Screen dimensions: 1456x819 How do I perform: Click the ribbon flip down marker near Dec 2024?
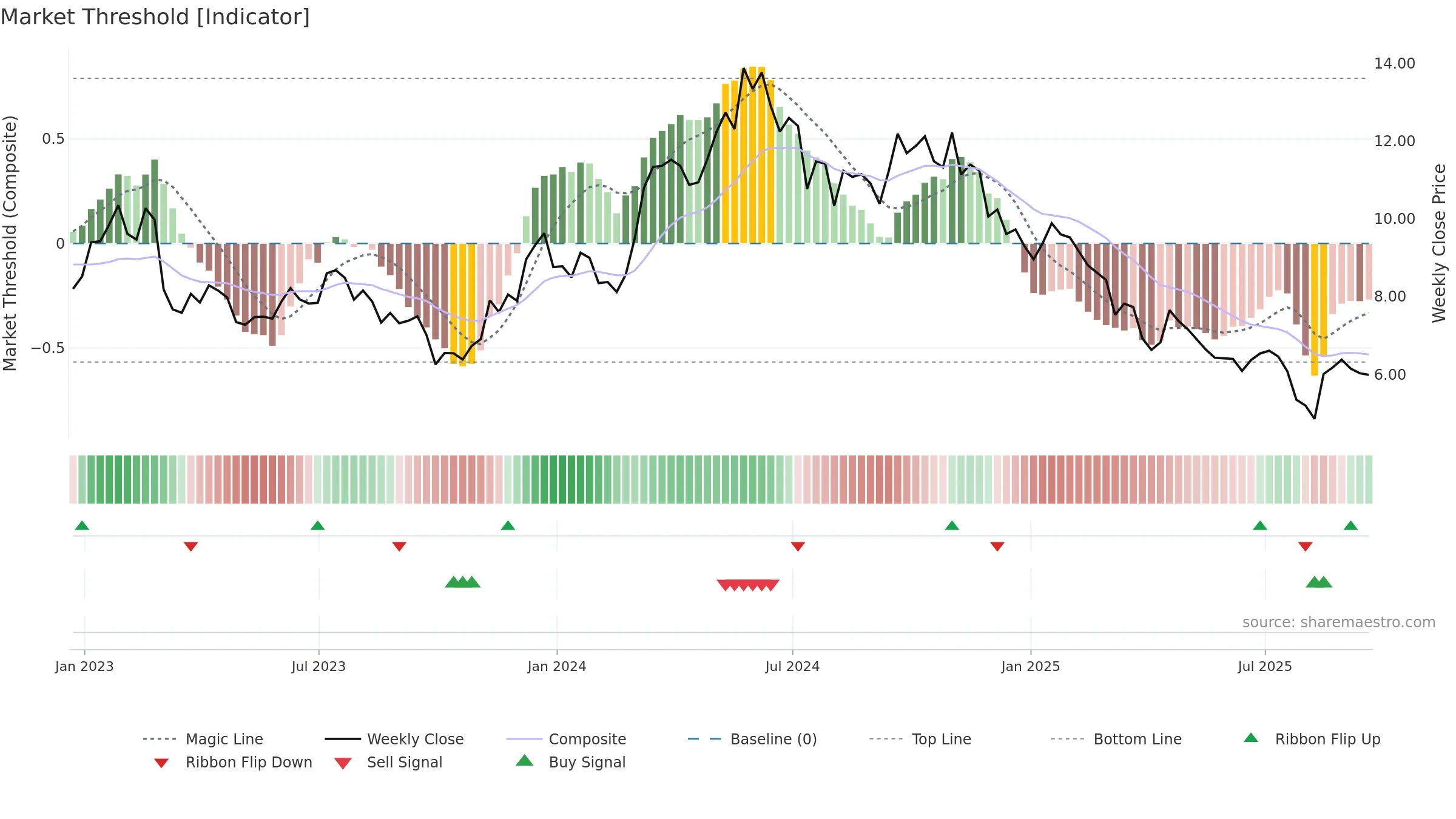tap(997, 547)
